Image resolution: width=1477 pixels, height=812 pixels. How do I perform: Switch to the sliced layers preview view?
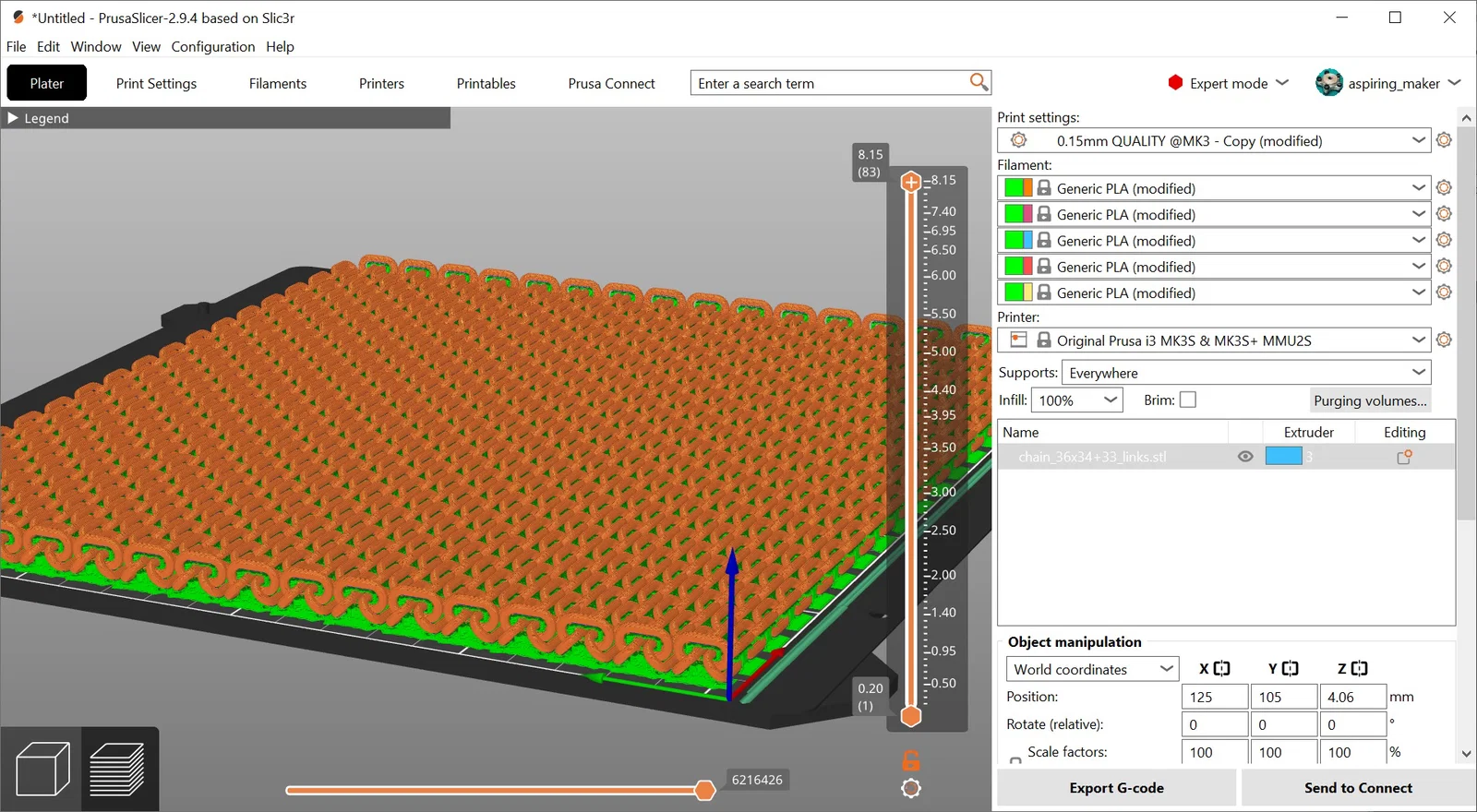[117, 769]
